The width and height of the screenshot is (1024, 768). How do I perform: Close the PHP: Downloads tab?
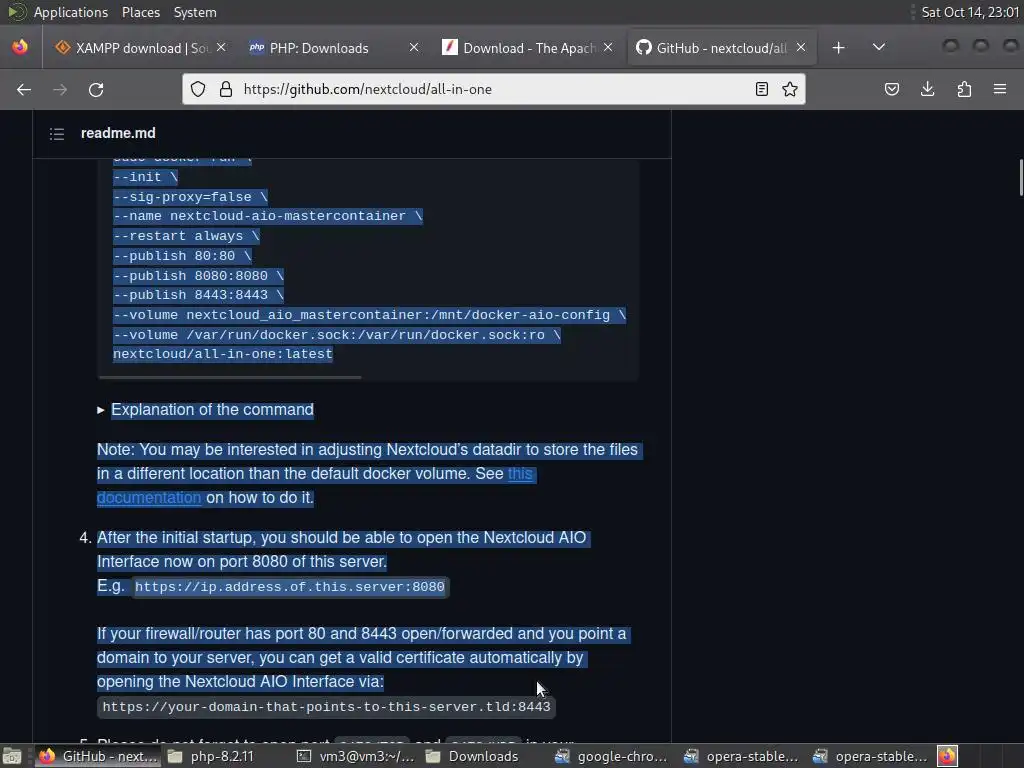(x=414, y=47)
